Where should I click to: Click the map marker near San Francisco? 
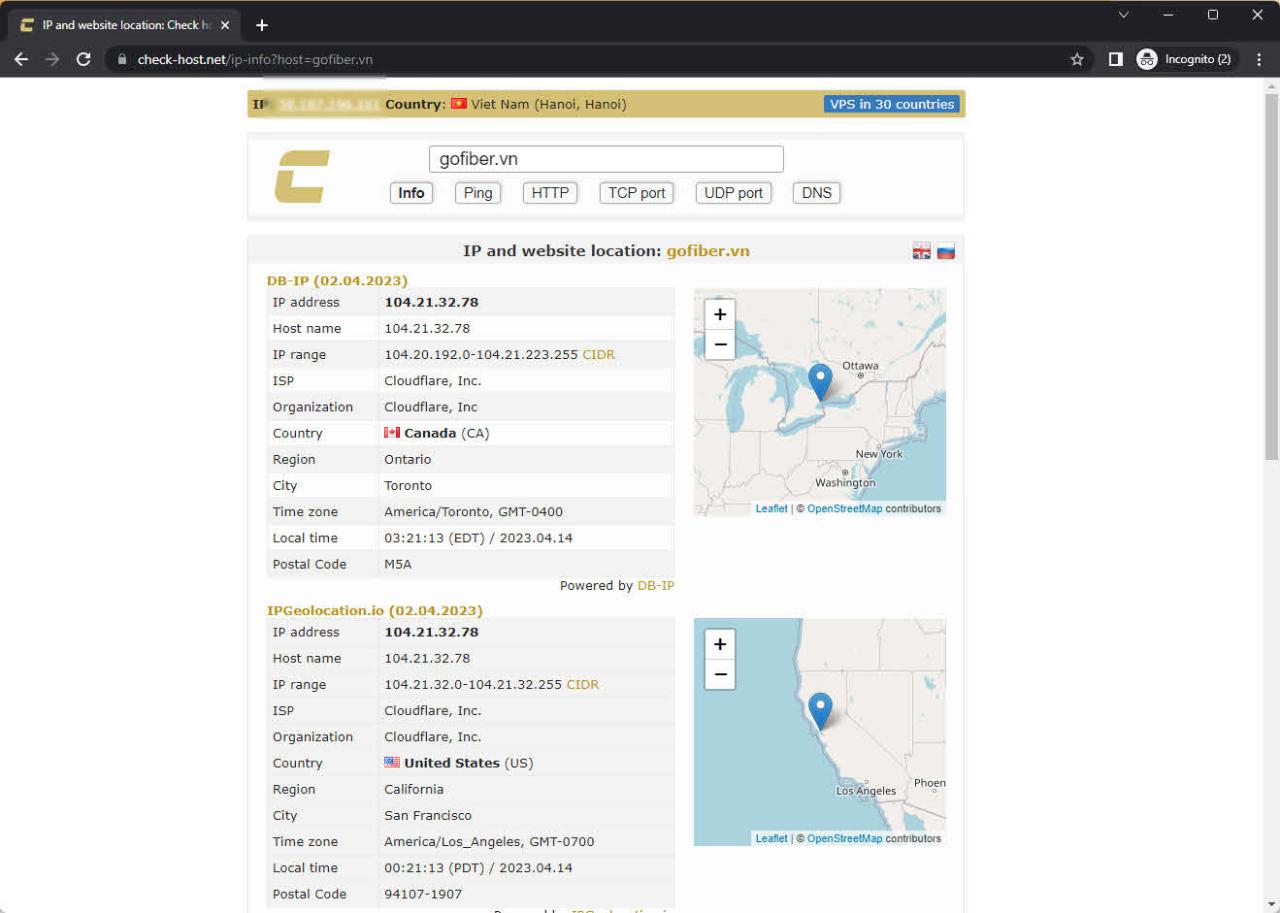point(820,711)
